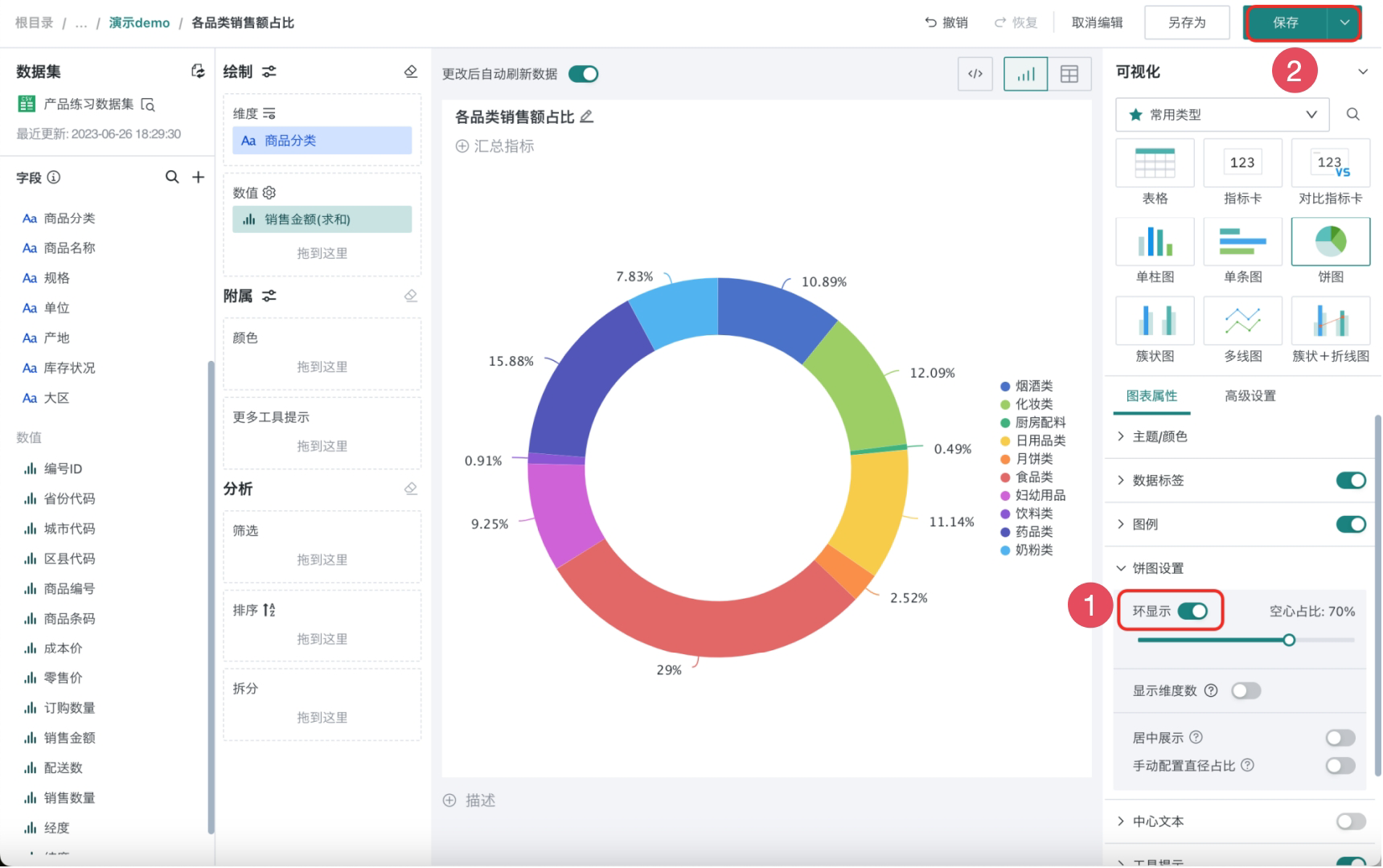1383x868 pixels.
Task: Edit chart title with pencil icon
Action: 586,117
